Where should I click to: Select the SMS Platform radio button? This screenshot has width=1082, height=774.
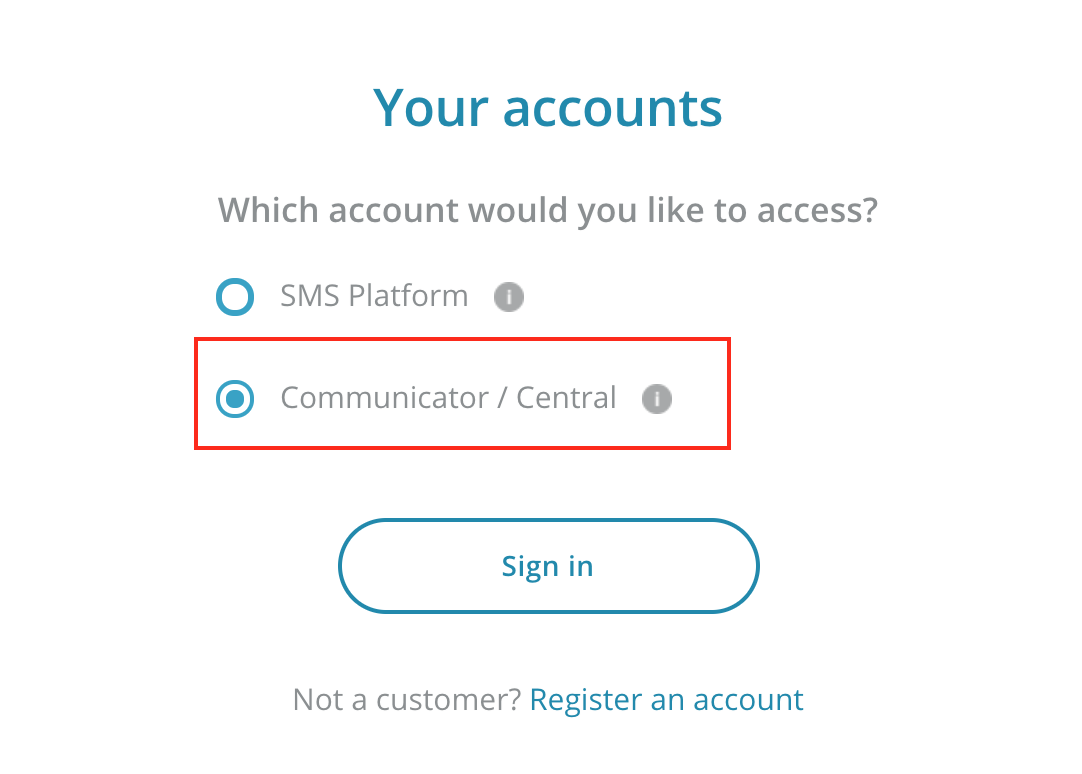(x=236, y=297)
